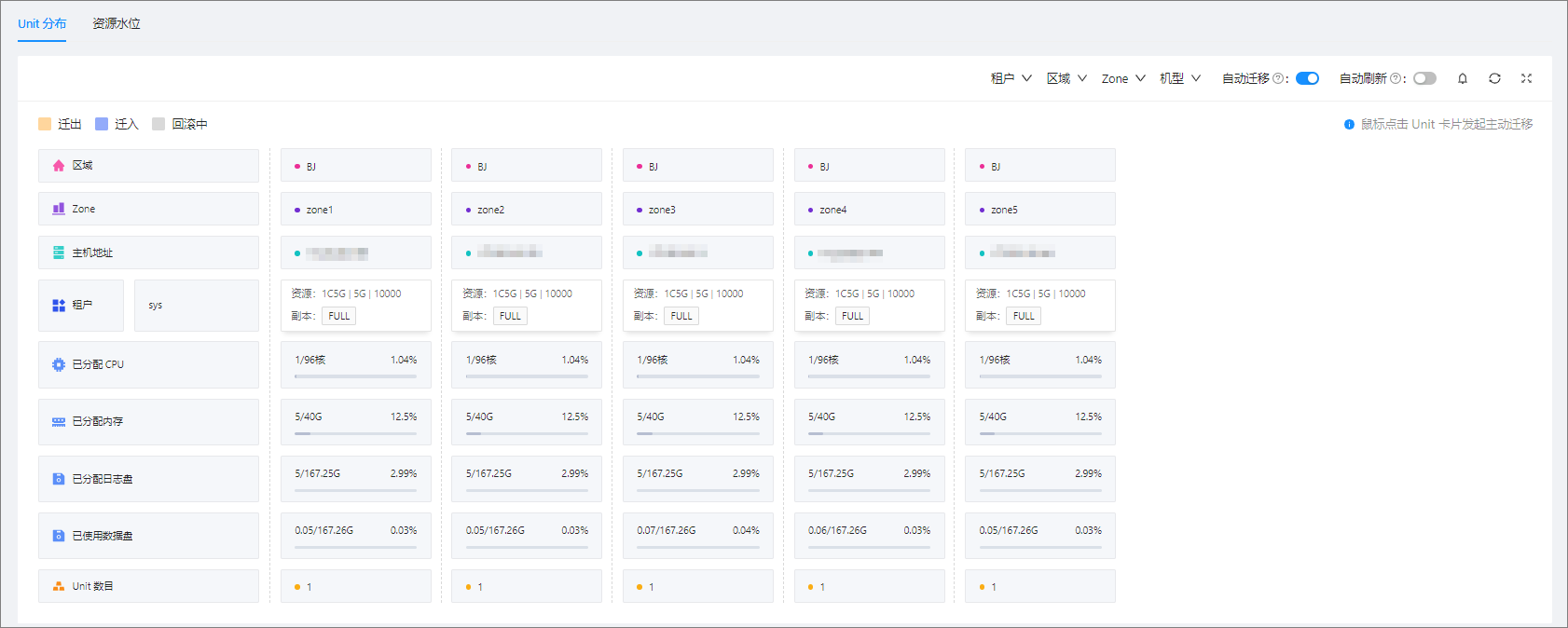Click the refresh icon in the toolbar
The image size is (1568, 628).
pyautogui.click(x=1494, y=78)
